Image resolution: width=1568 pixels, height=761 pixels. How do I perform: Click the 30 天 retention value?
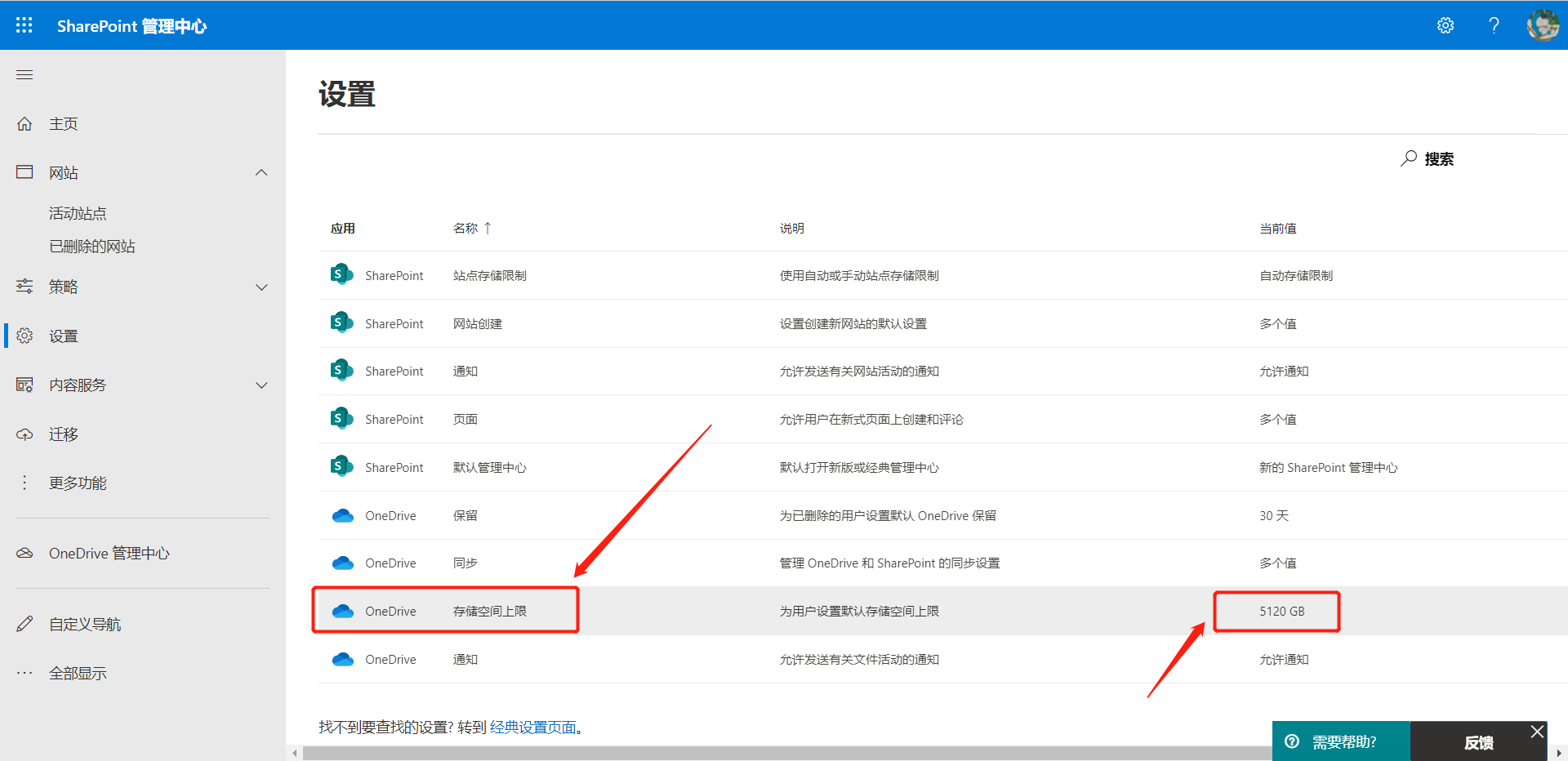tap(1273, 516)
